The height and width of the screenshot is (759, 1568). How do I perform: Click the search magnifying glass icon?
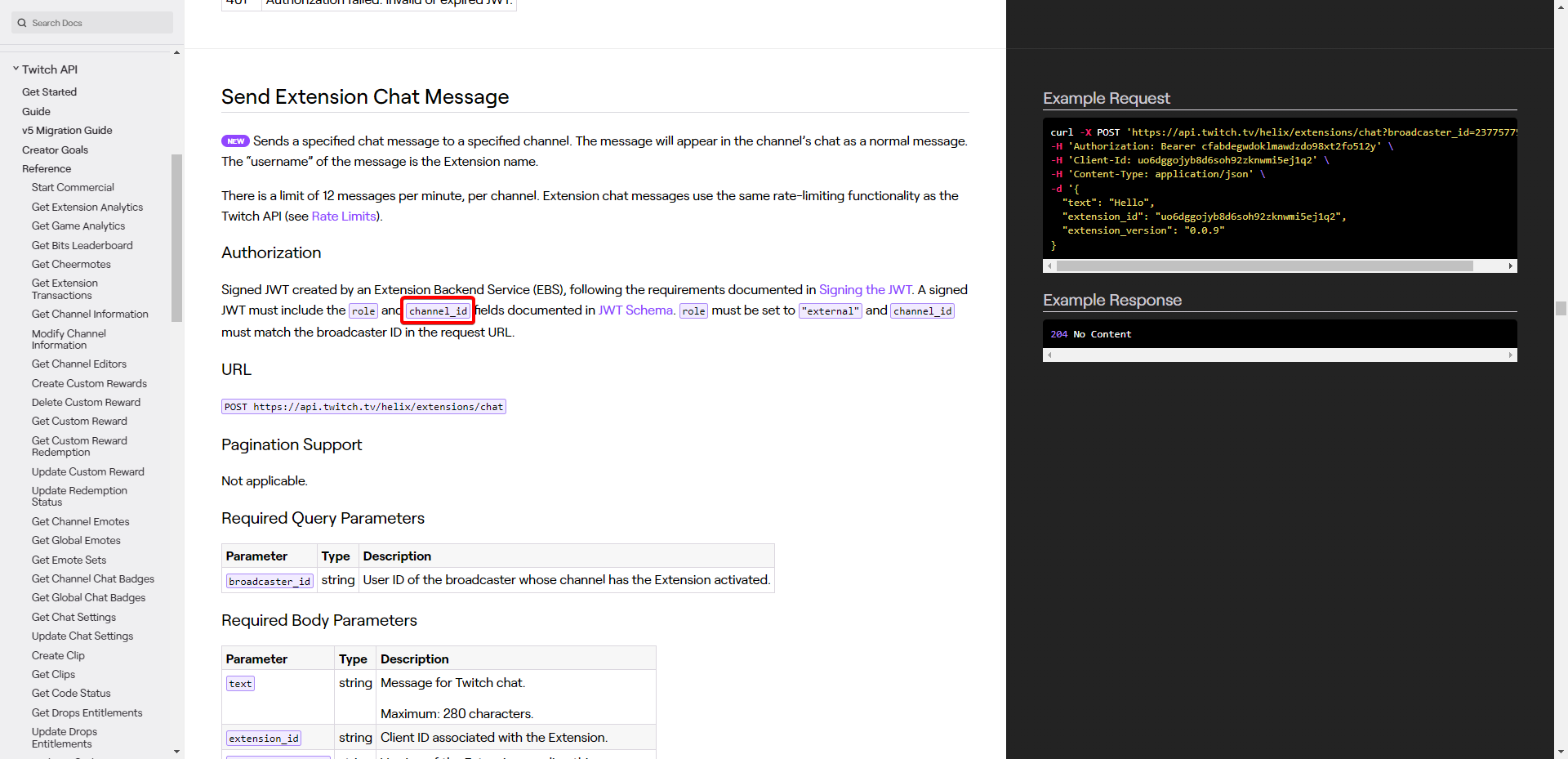pyautogui.click(x=20, y=22)
